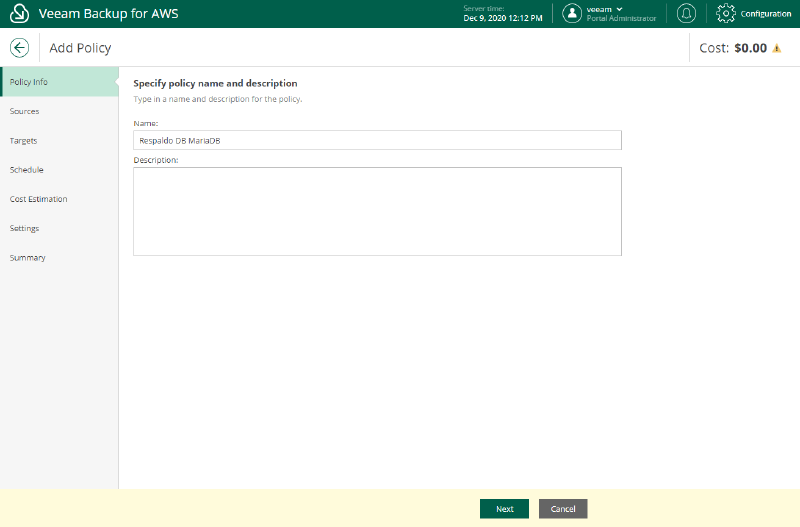This screenshot has height=527, width=800.
Task: Open the Configuration gear icon
Action: coord(726,14)
